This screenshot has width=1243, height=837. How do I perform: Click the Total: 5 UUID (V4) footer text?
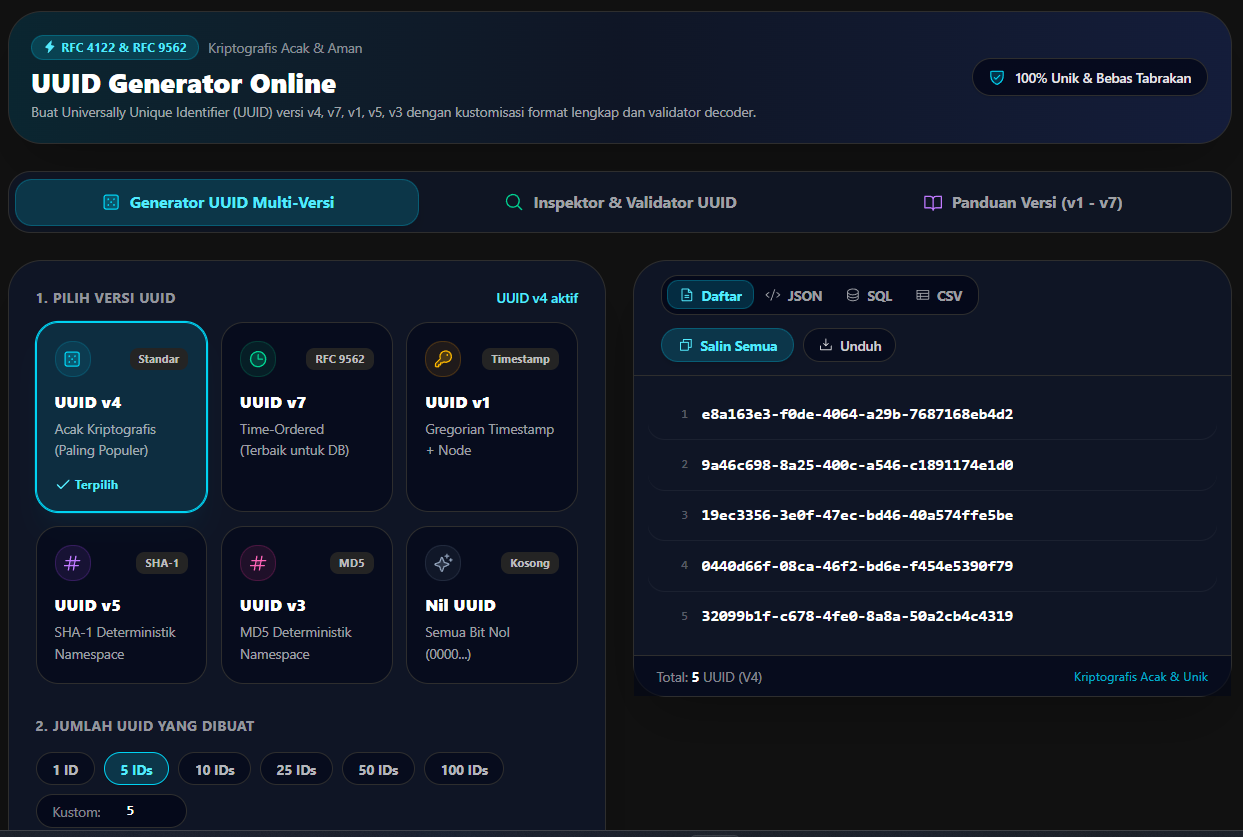(x=709, y=677)
